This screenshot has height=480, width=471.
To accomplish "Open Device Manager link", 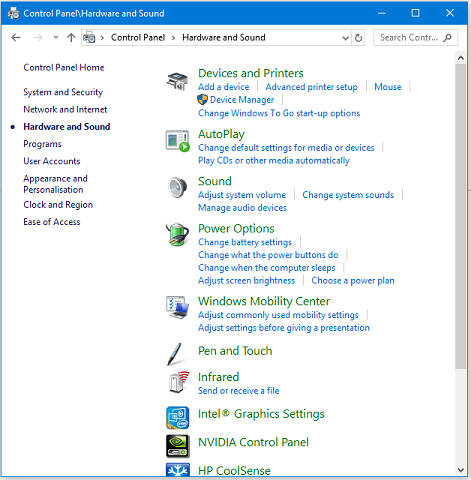I will 242,100.
